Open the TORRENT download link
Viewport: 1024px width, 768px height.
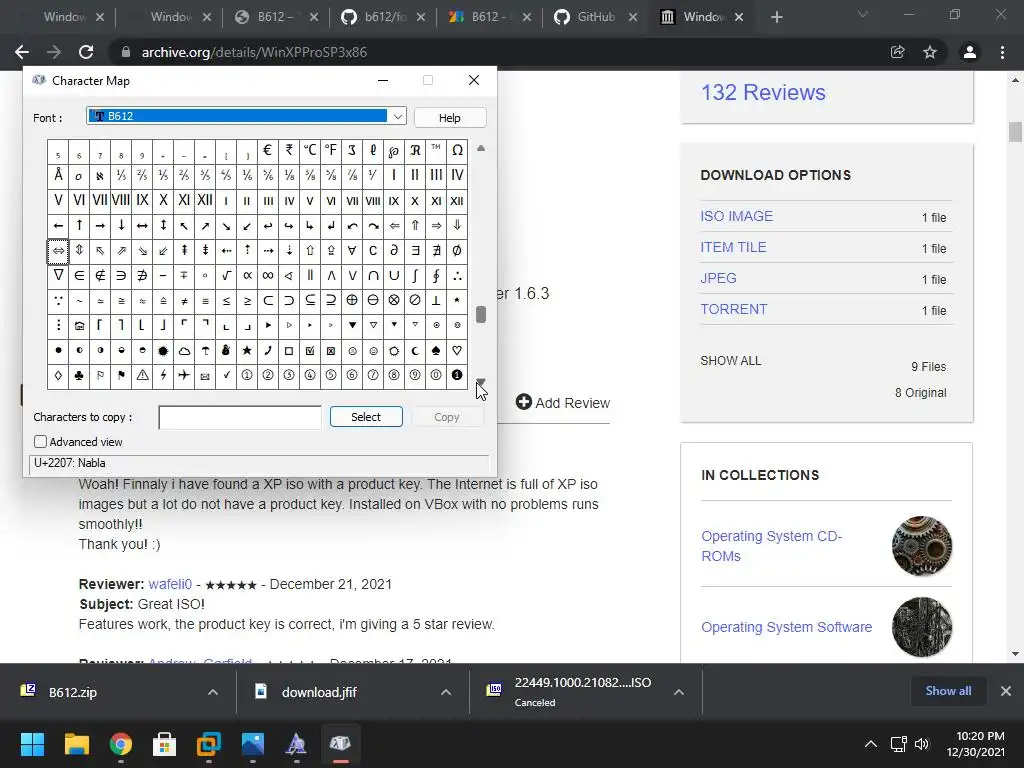coord(734,310)
